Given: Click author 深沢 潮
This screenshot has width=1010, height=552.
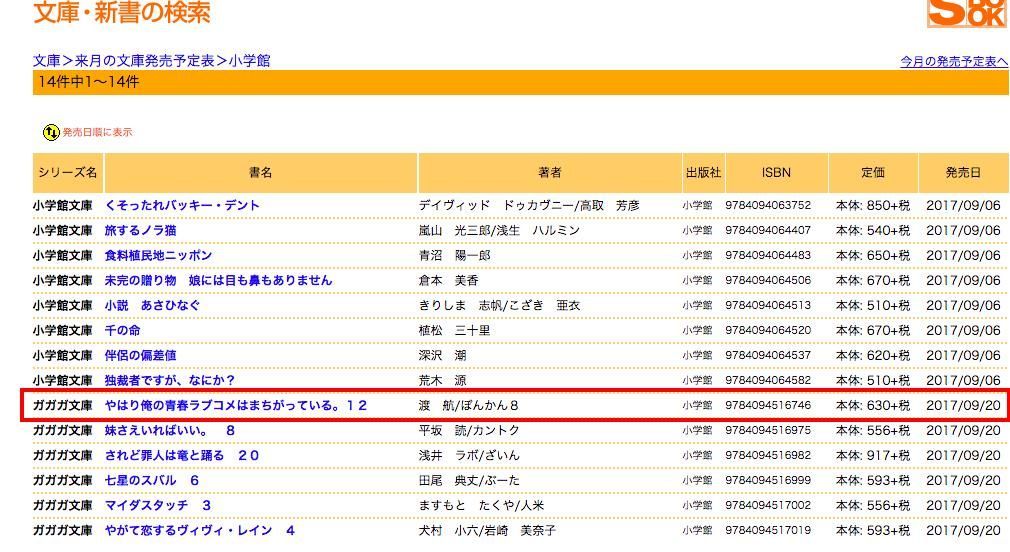Looking at the screenshot, I should (x=443, y=356).
